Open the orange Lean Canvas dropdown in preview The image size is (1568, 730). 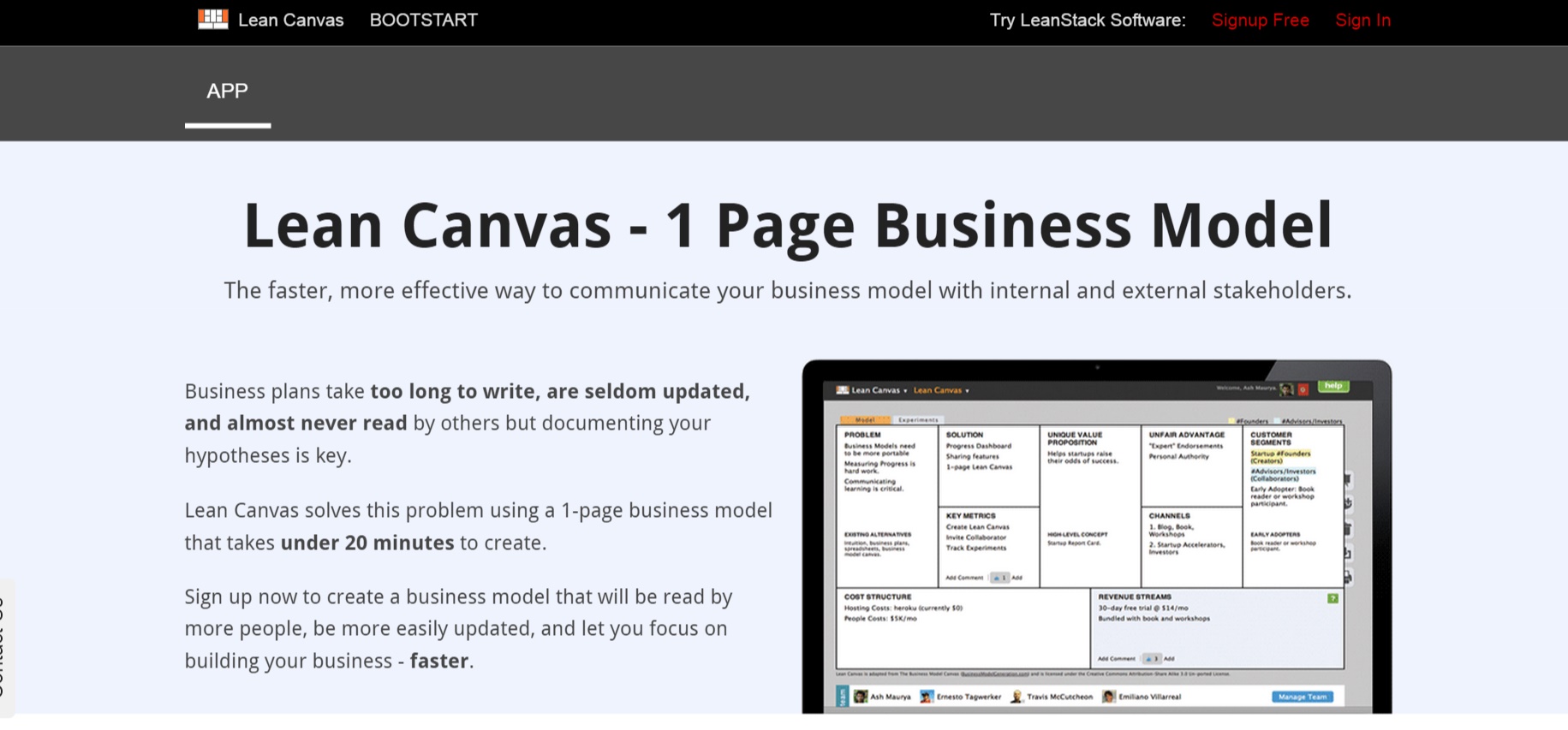[941, 390]
